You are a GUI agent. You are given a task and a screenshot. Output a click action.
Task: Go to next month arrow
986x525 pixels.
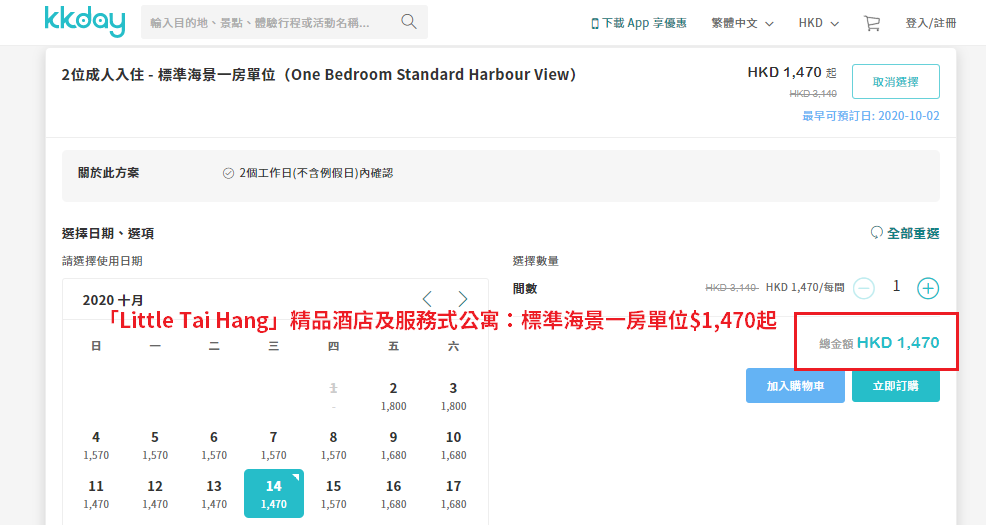463,299
